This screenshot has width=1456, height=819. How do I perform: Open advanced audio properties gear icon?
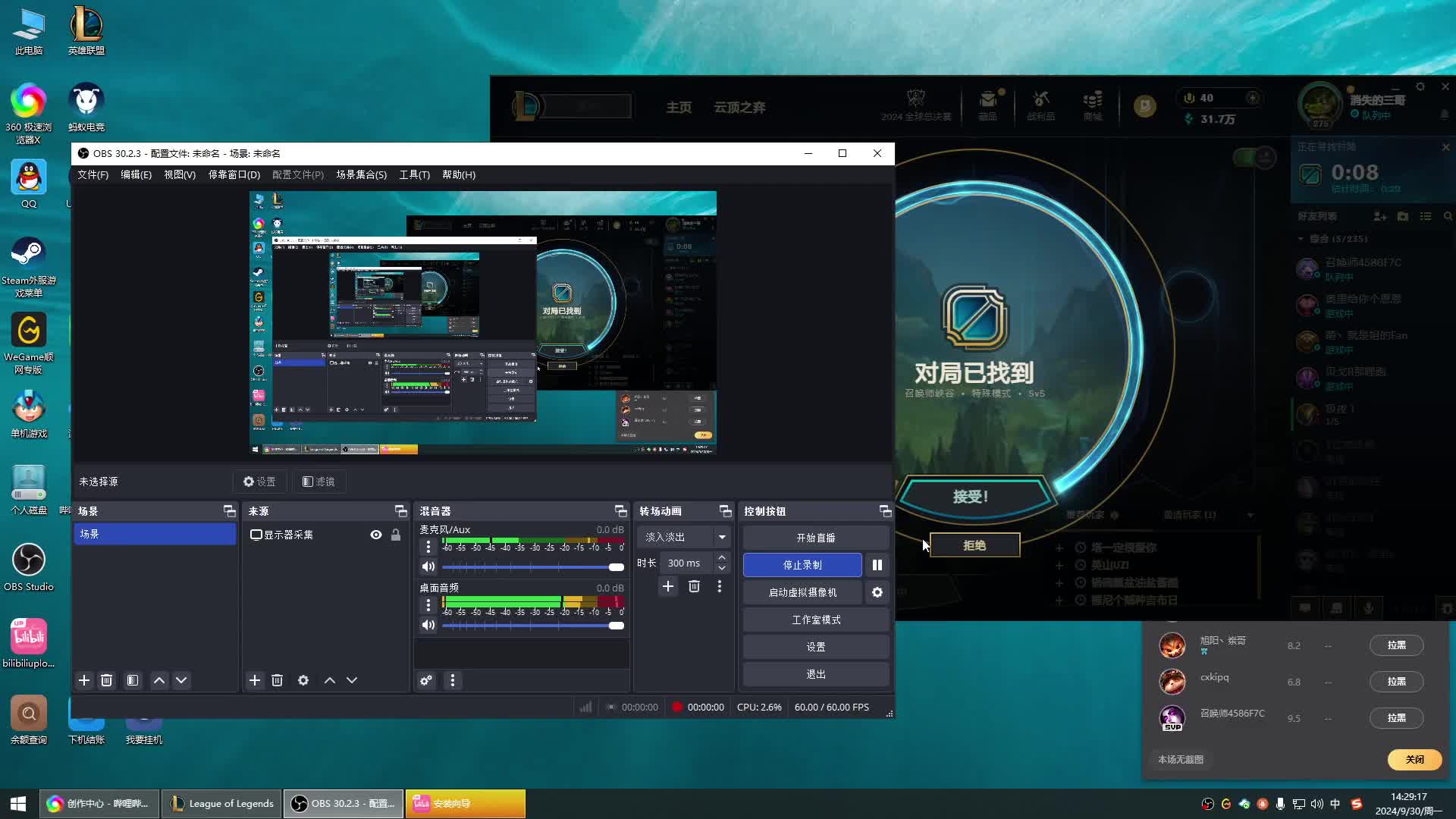(426, 680)
